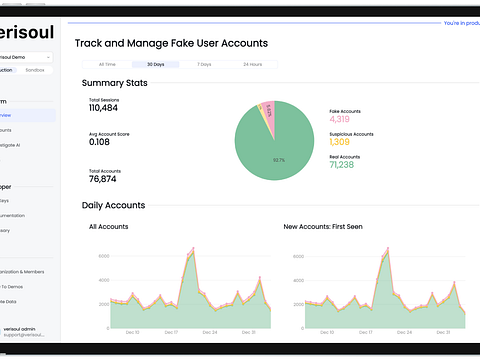Click the Delete Data sidebar item
This screenshot has height=360, width=480.
9,302
